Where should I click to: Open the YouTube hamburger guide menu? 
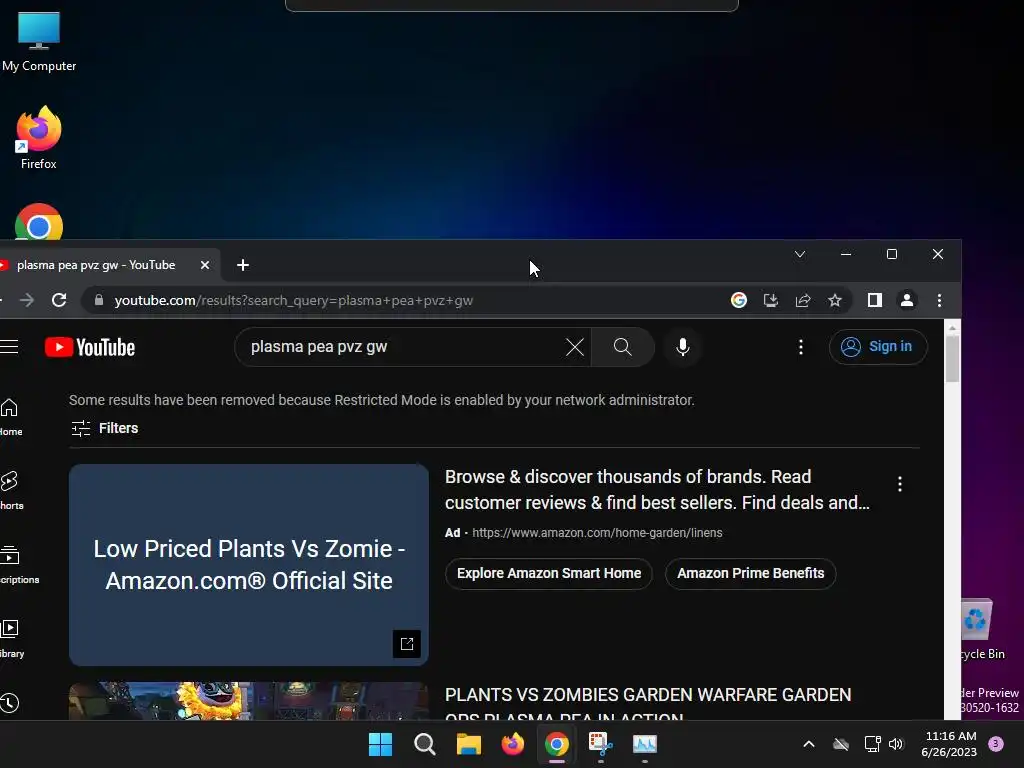coord(9,347)
